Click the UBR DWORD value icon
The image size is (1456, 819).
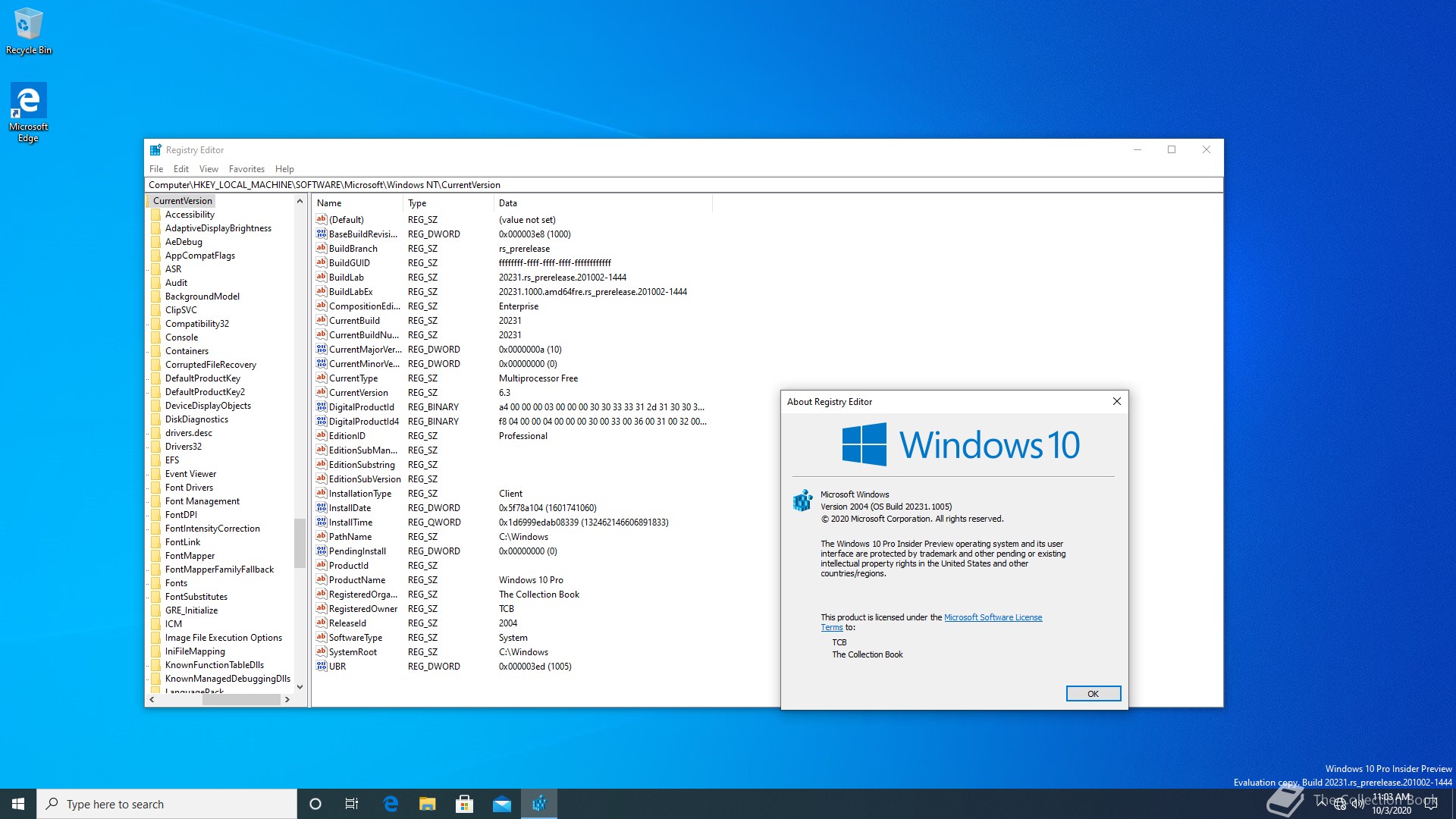tap(322, 666)
